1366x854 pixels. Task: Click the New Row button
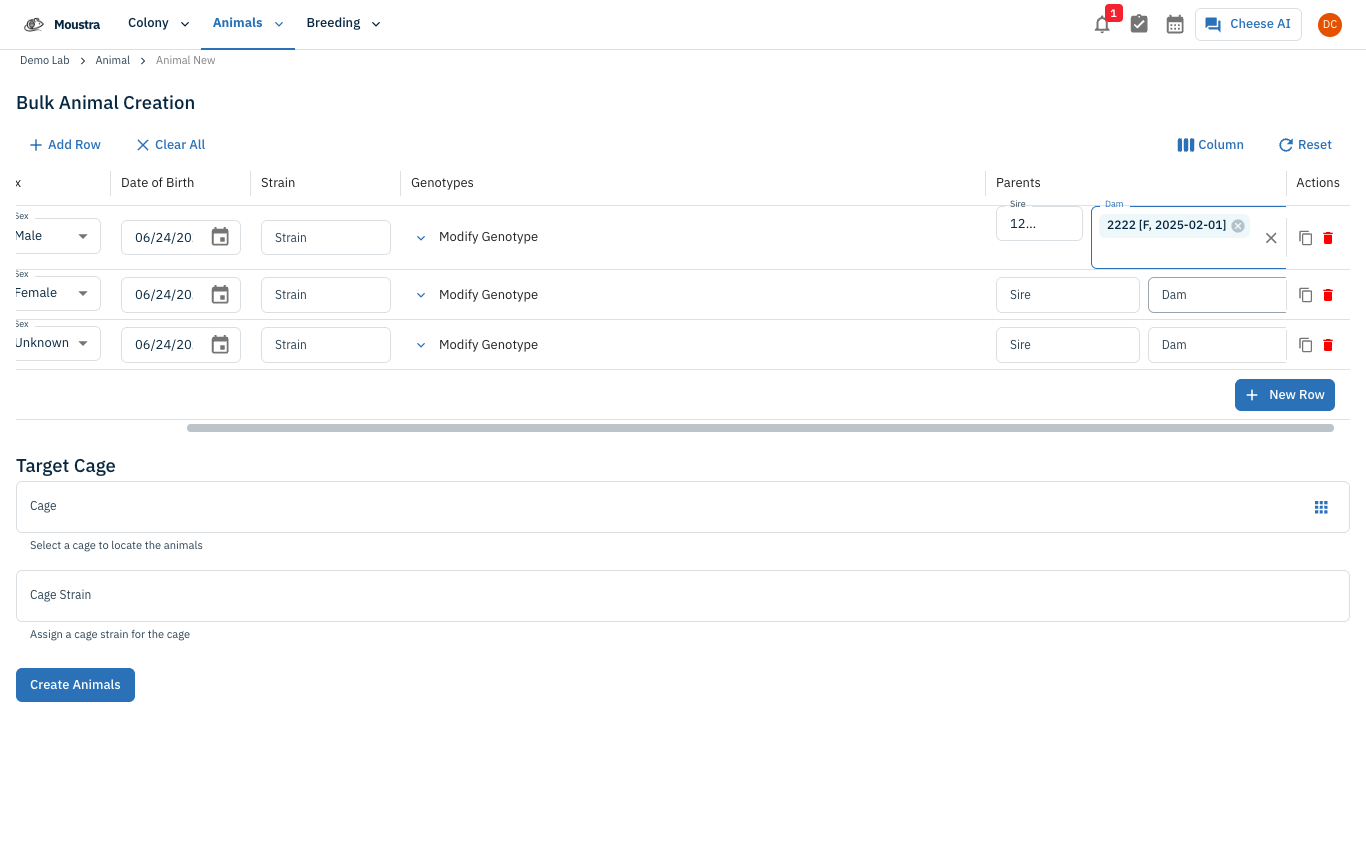[1285, 395]
